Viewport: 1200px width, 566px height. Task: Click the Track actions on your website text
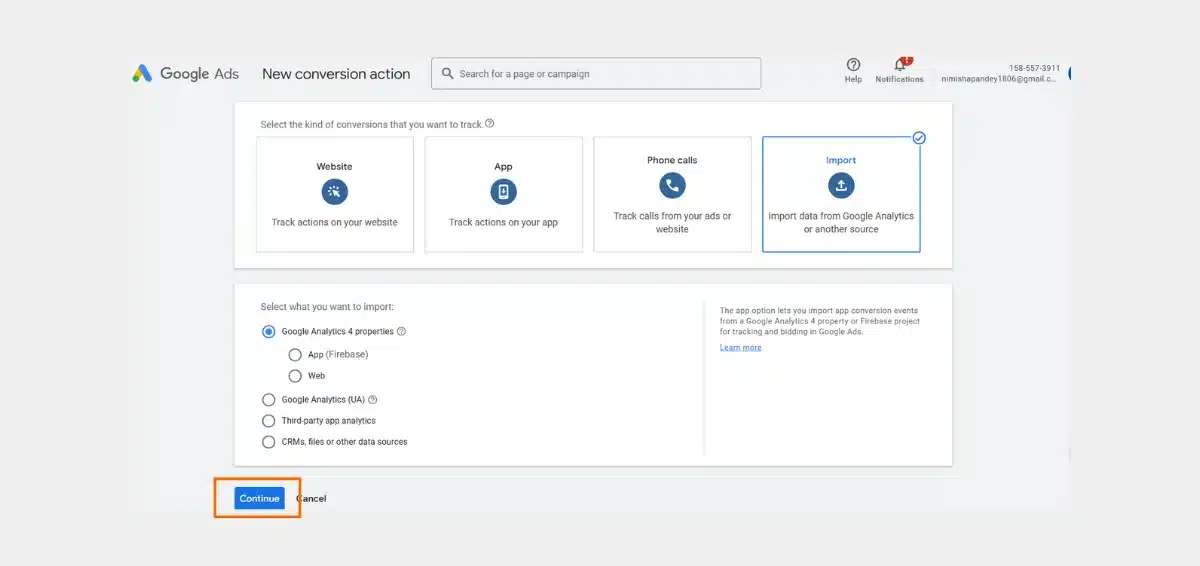pyautogui.click(x=334, y=223)
